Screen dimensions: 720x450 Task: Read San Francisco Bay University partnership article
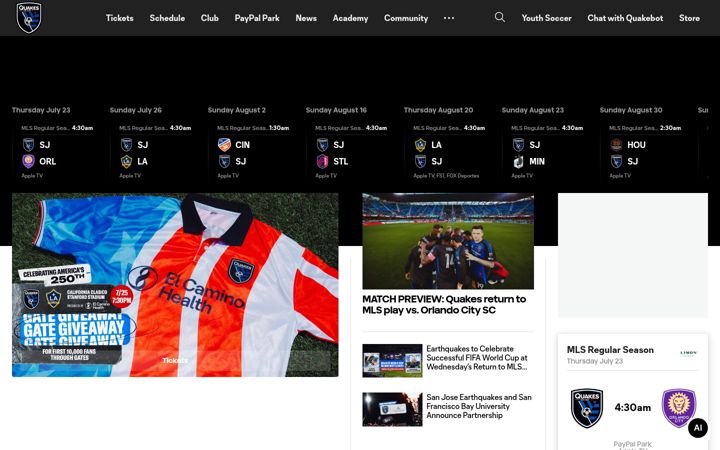pos(479,406)
